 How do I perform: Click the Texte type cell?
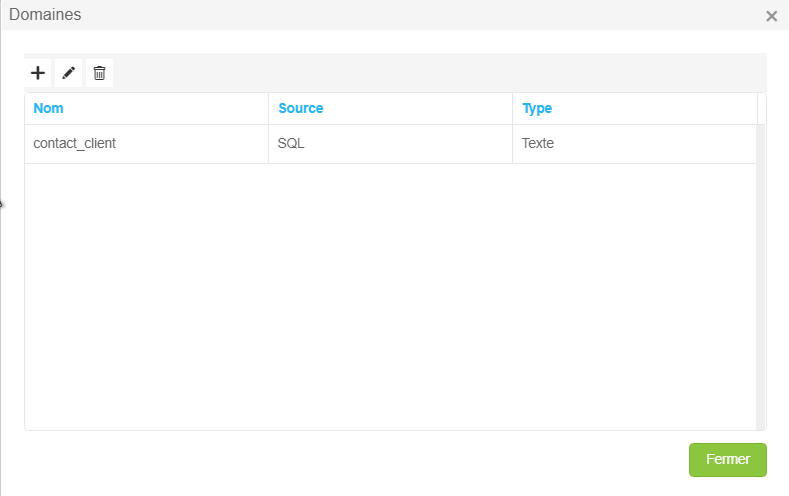click(x=538, y=143)
